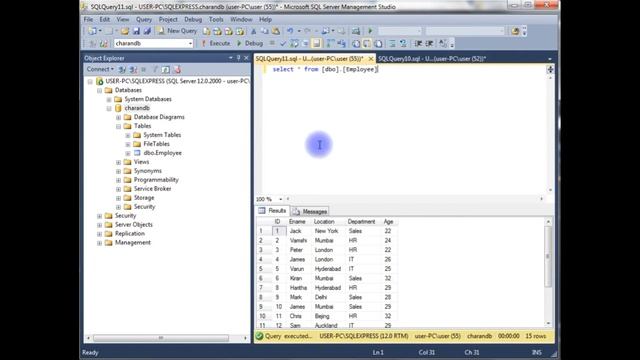Click the Increase Indent icon

click(x=429, y=43)
